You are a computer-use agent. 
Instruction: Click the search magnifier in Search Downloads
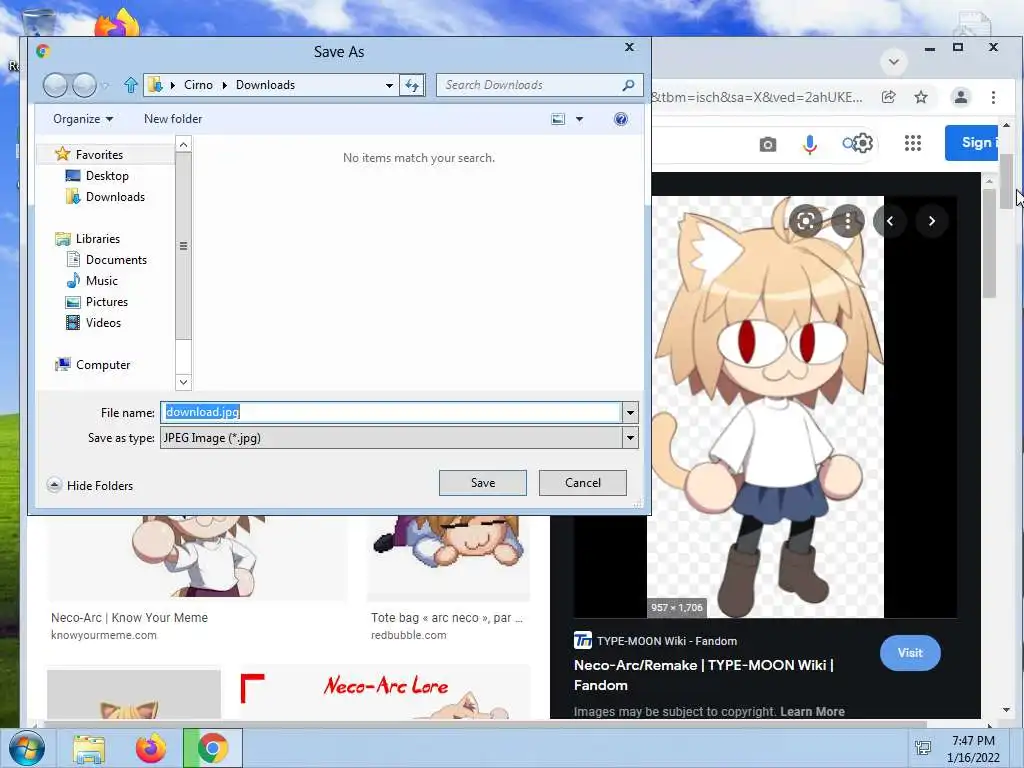(628, 85)
